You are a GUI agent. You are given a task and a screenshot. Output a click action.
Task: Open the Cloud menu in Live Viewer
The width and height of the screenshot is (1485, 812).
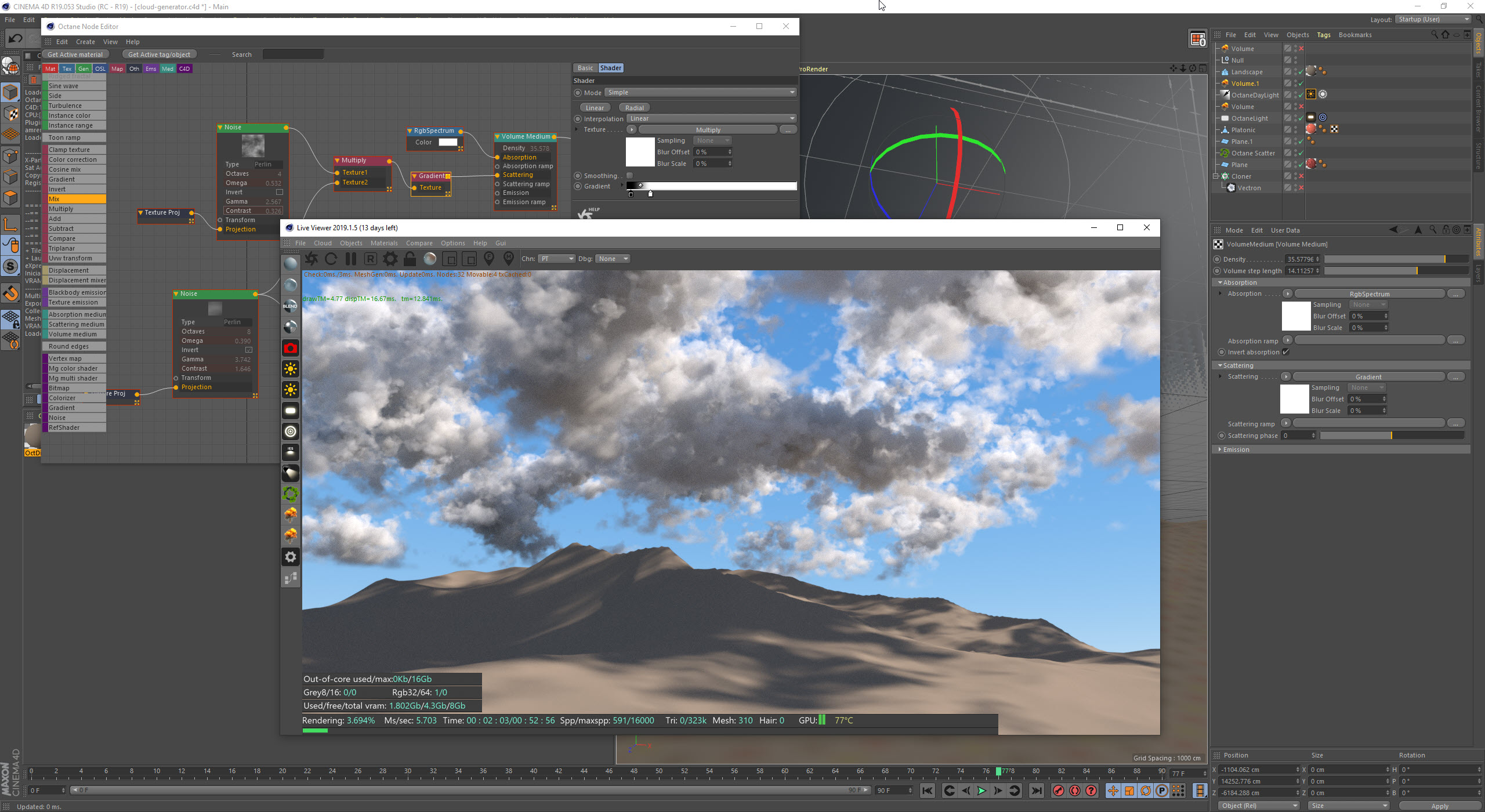(323, 243)
